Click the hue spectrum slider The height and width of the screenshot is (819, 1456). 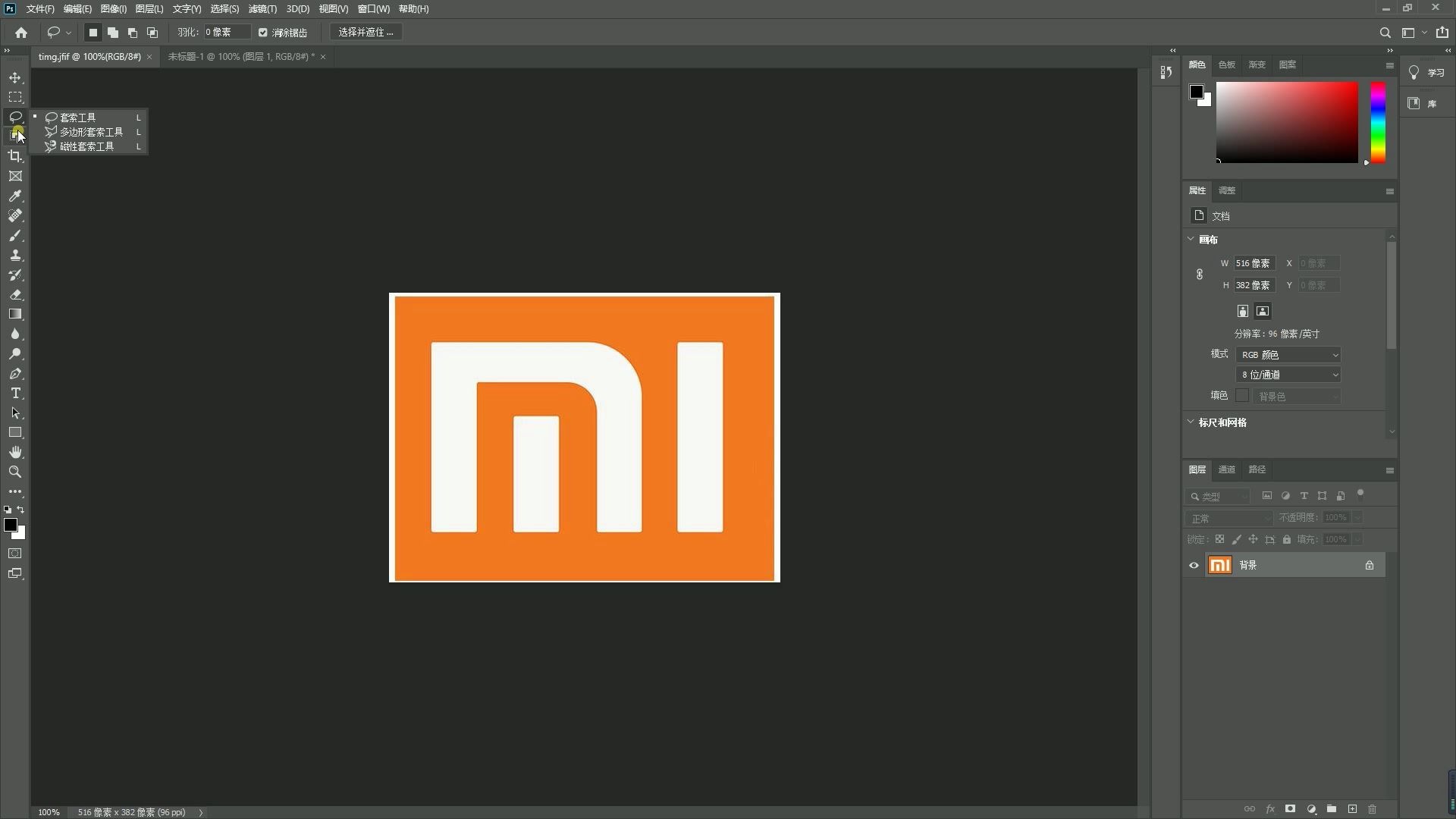tap(1378, 122)
